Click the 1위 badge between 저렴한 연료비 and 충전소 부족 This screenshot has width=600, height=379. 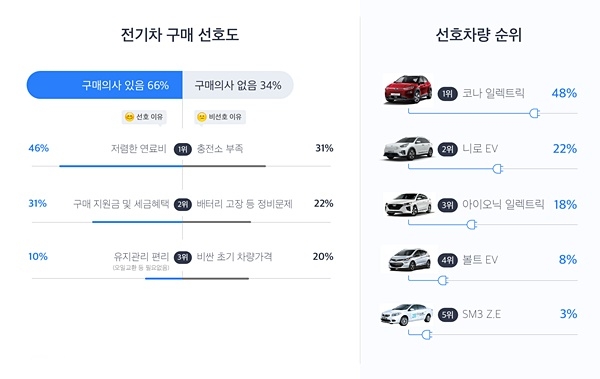(x=183, y=149)
